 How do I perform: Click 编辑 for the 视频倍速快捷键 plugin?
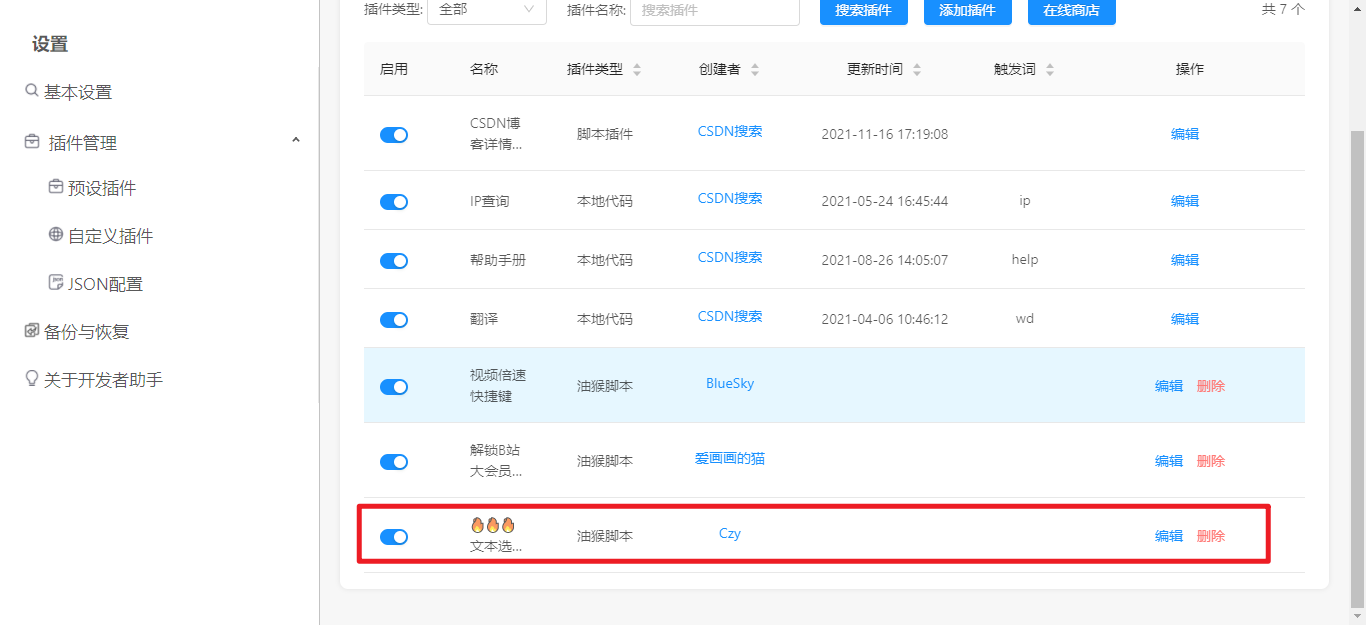click(x=1169, y=386)
